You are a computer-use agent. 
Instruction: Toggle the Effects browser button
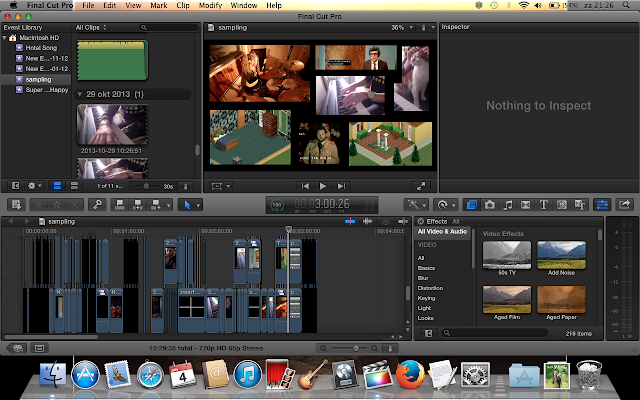click(x=471, y=205)
